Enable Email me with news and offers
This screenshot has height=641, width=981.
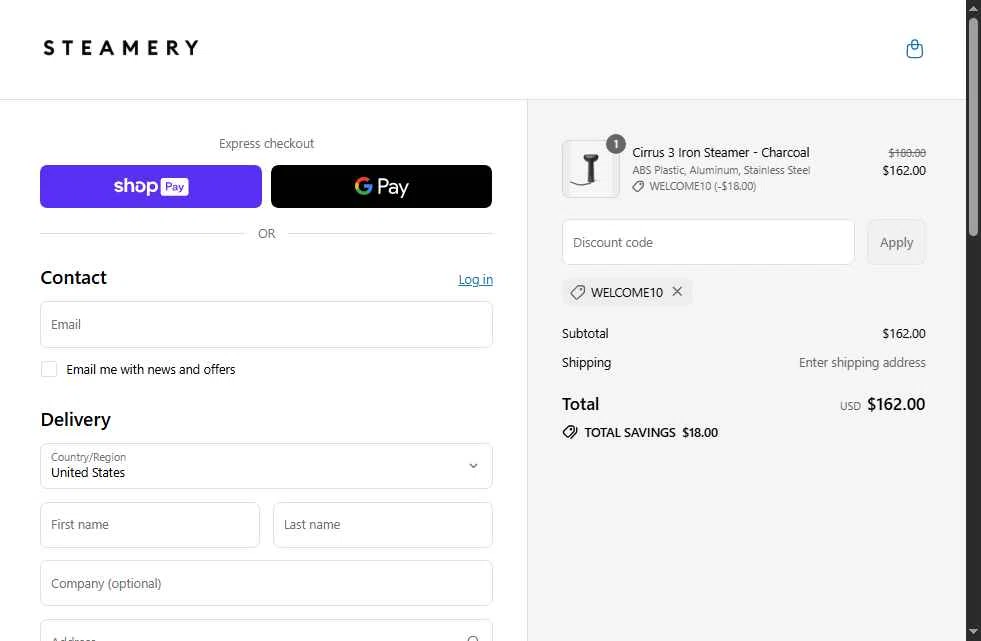point(49,369)
